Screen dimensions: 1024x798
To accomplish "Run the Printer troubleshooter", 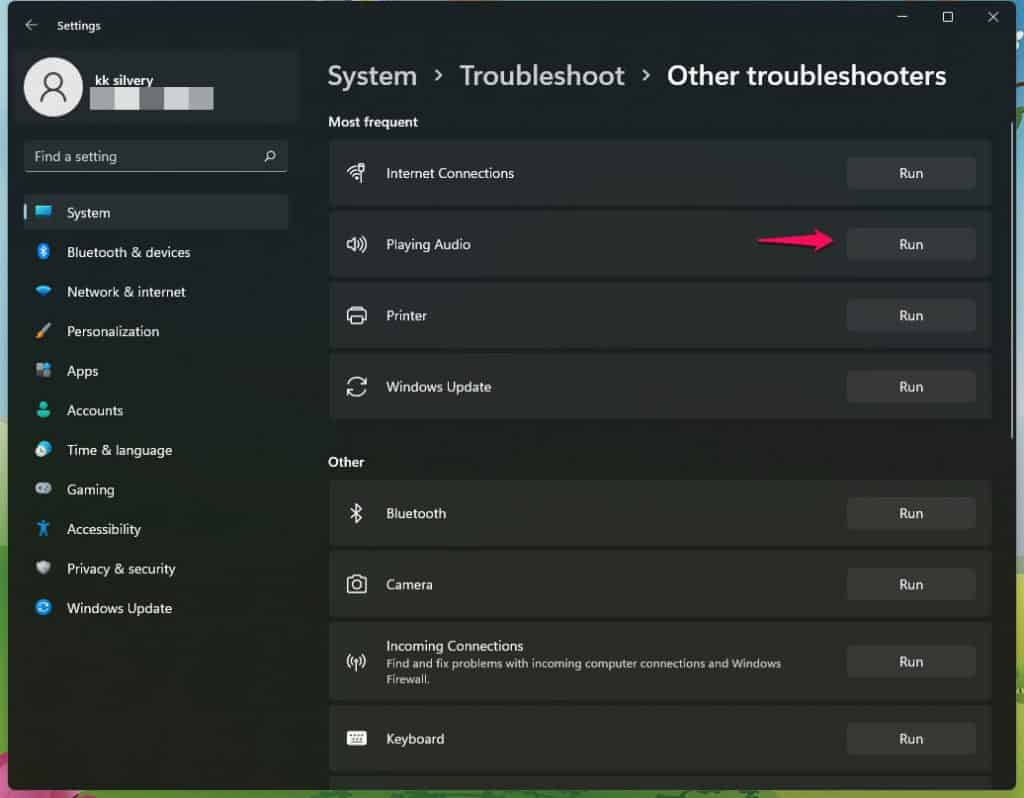I will click(x=911, y=315).
